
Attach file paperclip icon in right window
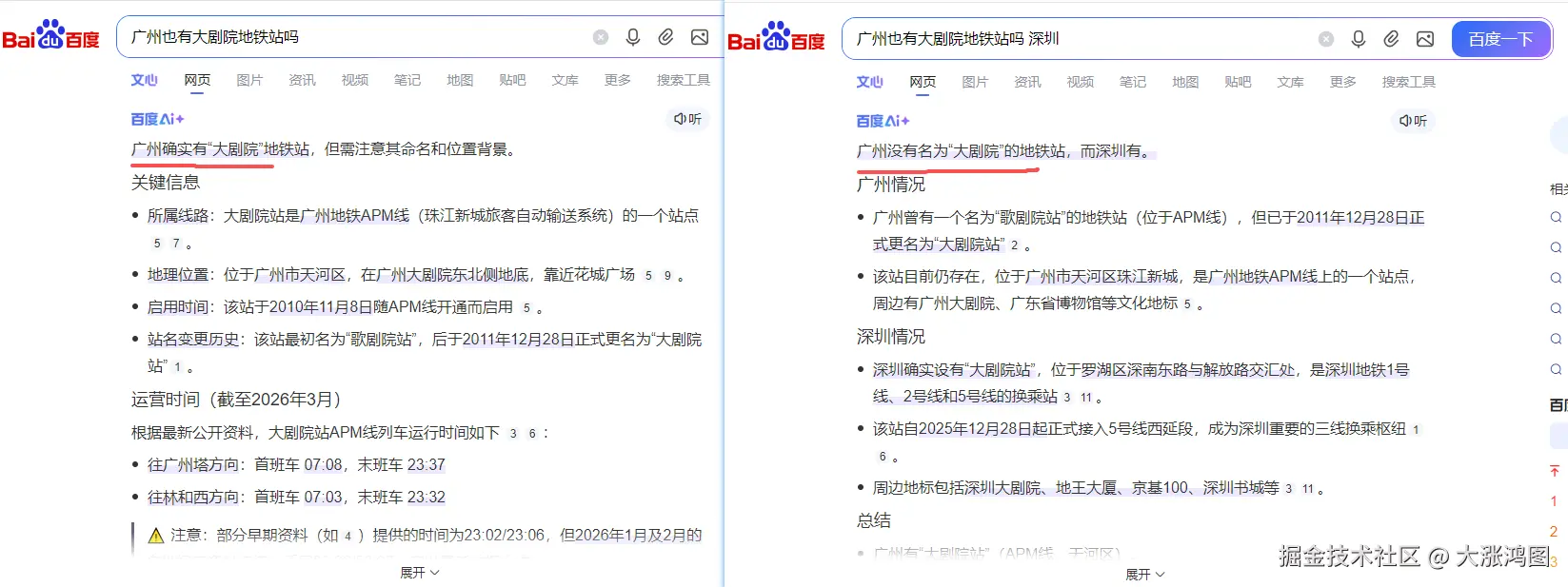1392,39
